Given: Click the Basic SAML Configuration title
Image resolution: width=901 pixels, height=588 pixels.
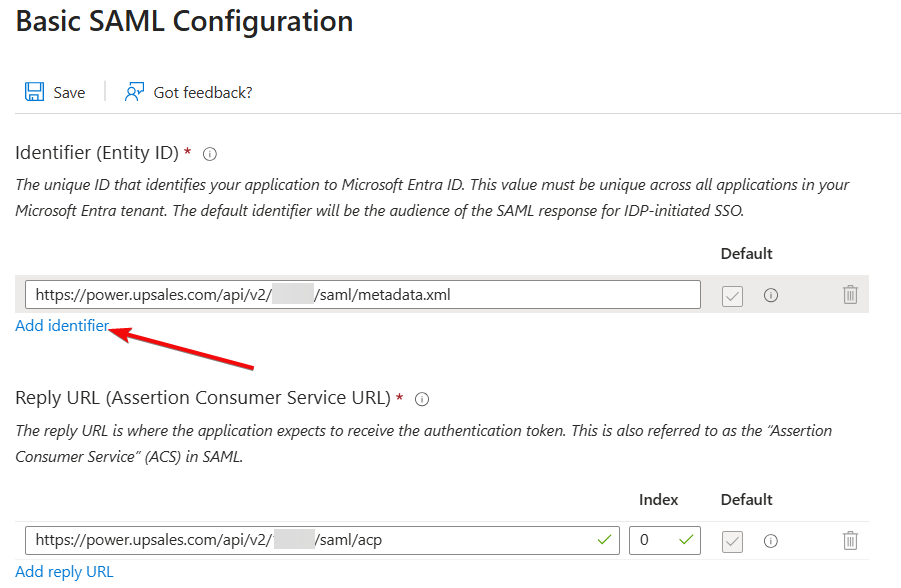Looking at the screenshot, I should click(x=184, y=22).
